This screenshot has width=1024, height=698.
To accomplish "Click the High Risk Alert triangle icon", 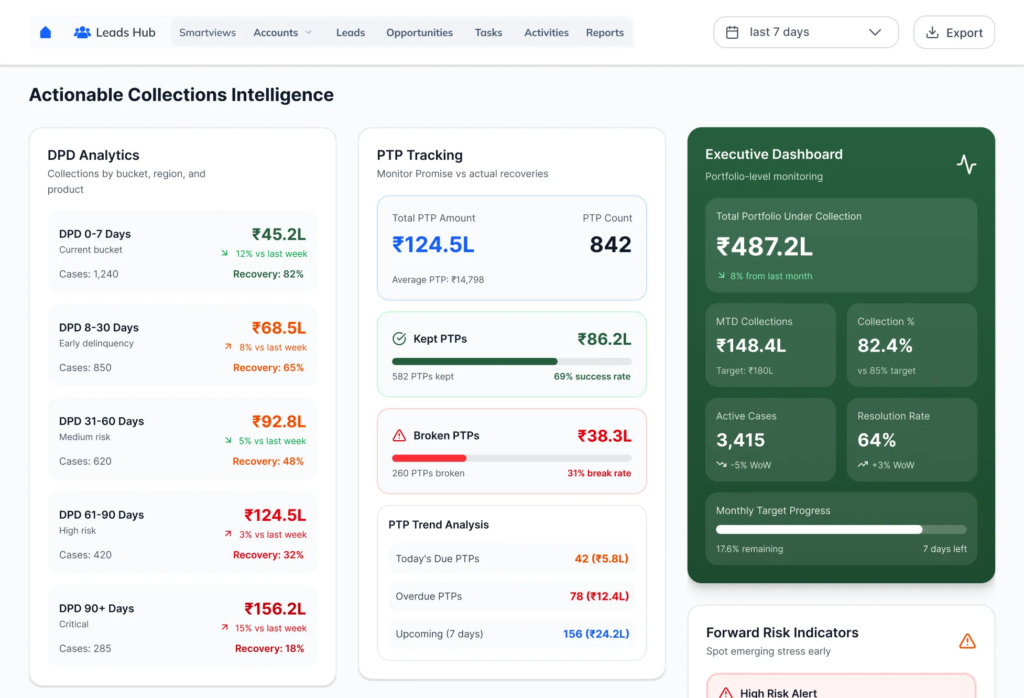I will pos(726,692).
